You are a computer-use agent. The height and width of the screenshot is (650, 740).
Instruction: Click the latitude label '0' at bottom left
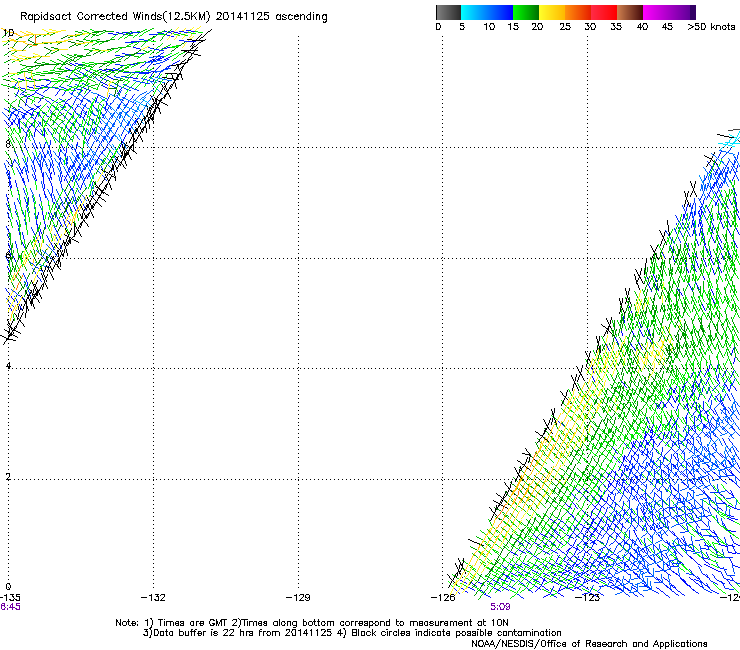[8, 587]
